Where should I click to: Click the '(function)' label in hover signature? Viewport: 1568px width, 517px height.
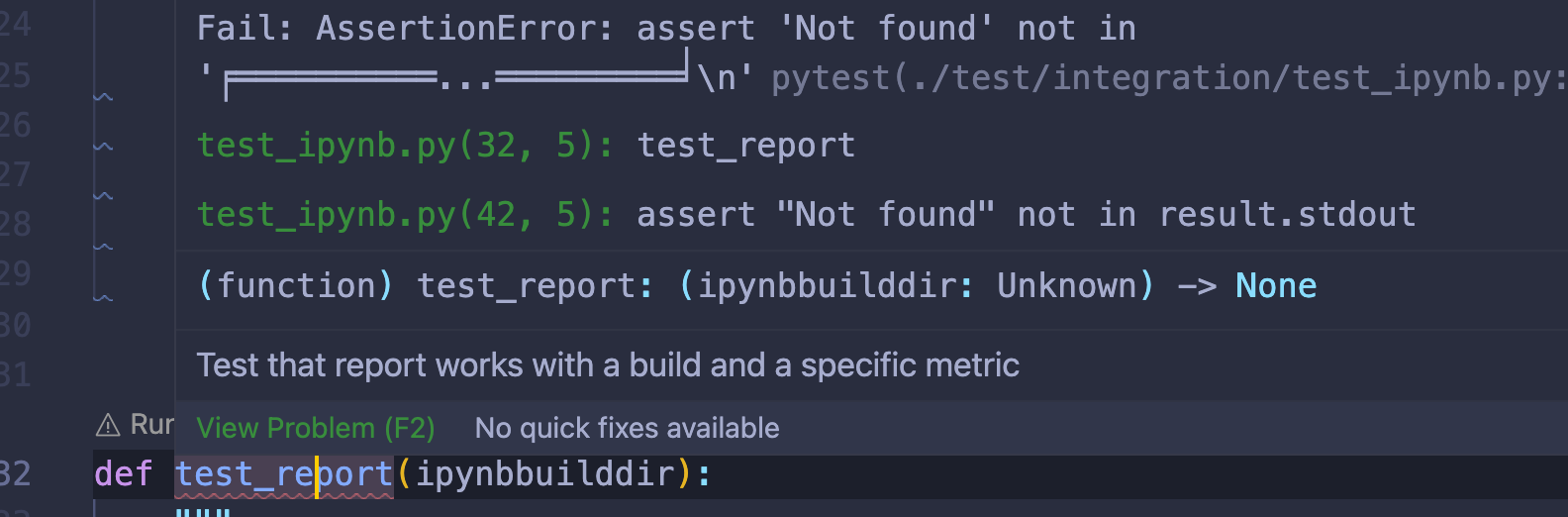click(x=295, y=286)
